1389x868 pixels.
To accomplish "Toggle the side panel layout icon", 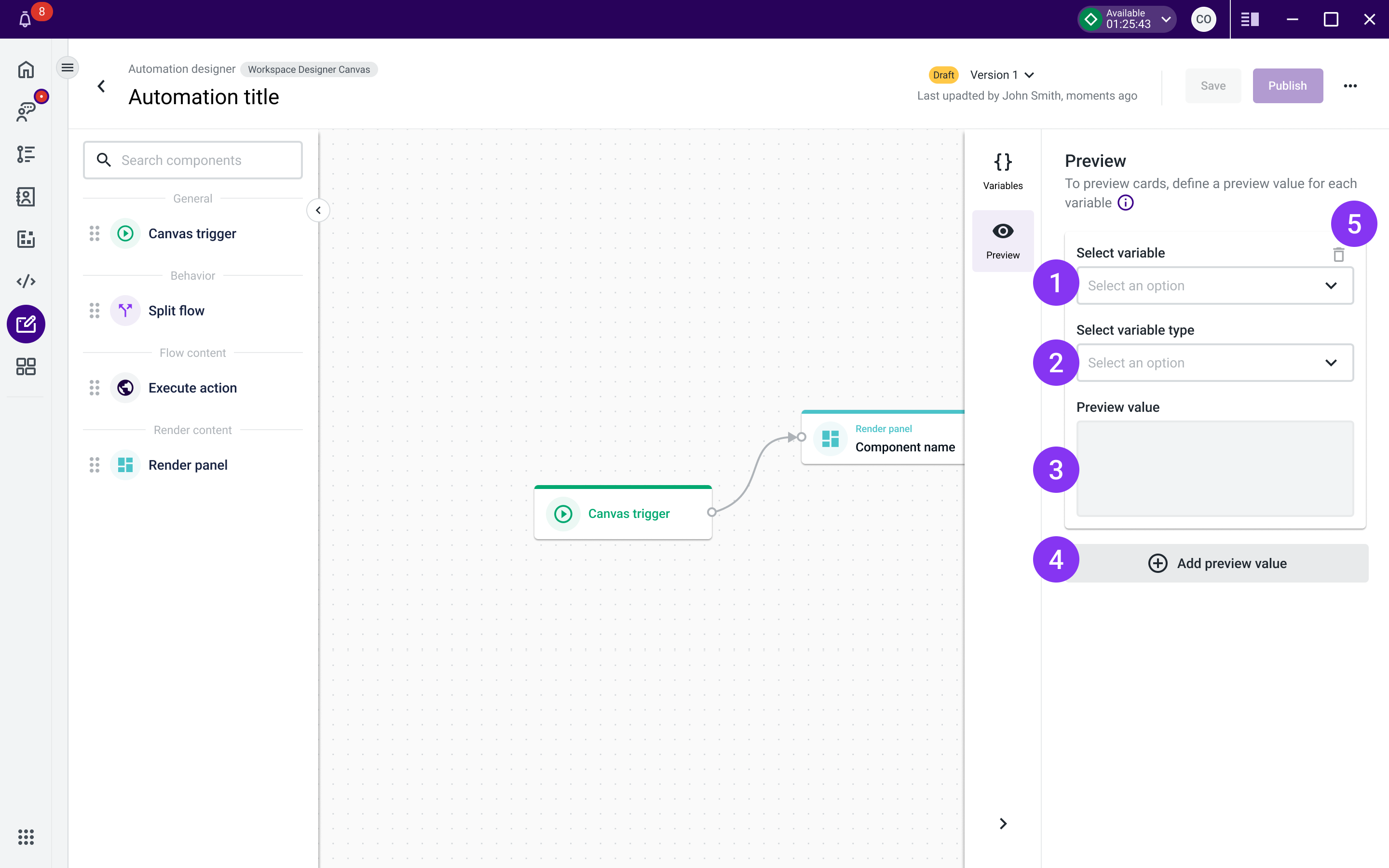I will coord(1250,19).
